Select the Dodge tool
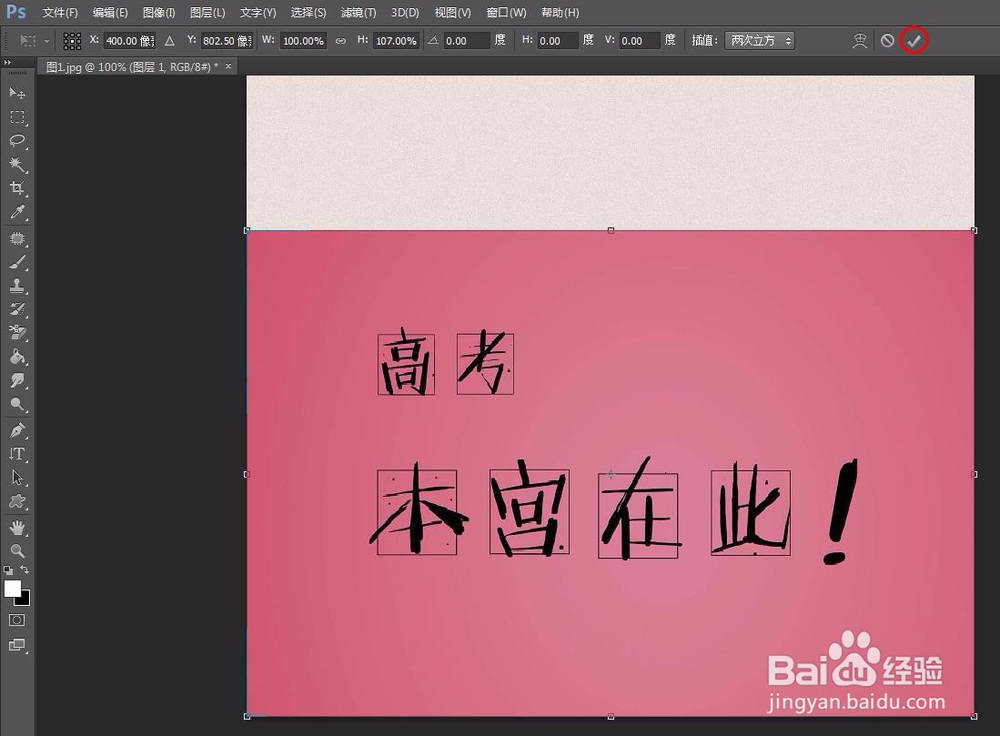This screenshot has width=1000, height=736. point(17,404)
